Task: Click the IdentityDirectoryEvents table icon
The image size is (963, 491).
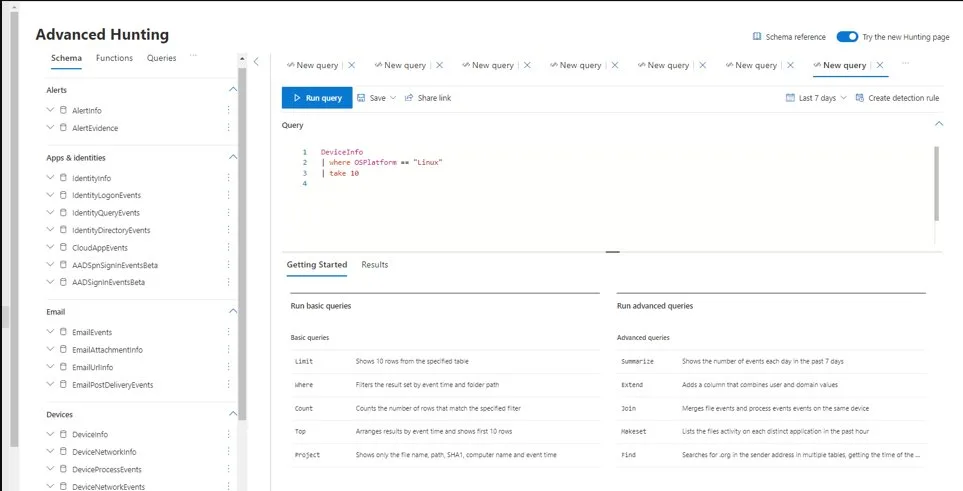Action: [63, 229]
